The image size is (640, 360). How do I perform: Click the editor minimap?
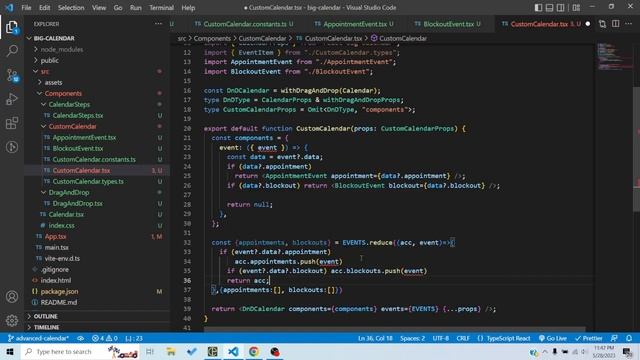(614, 57)
